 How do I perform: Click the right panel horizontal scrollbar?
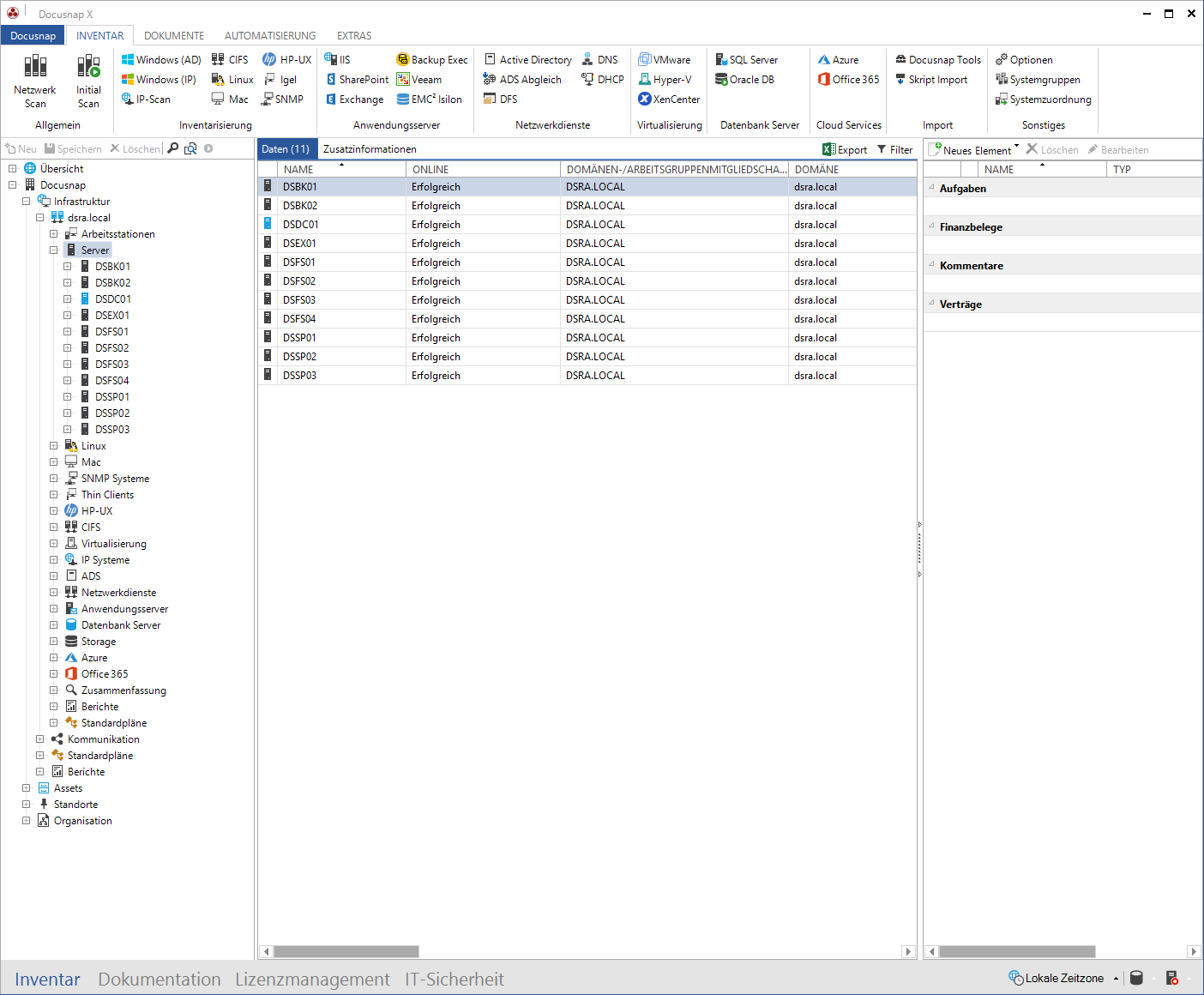click(1017, 951)
